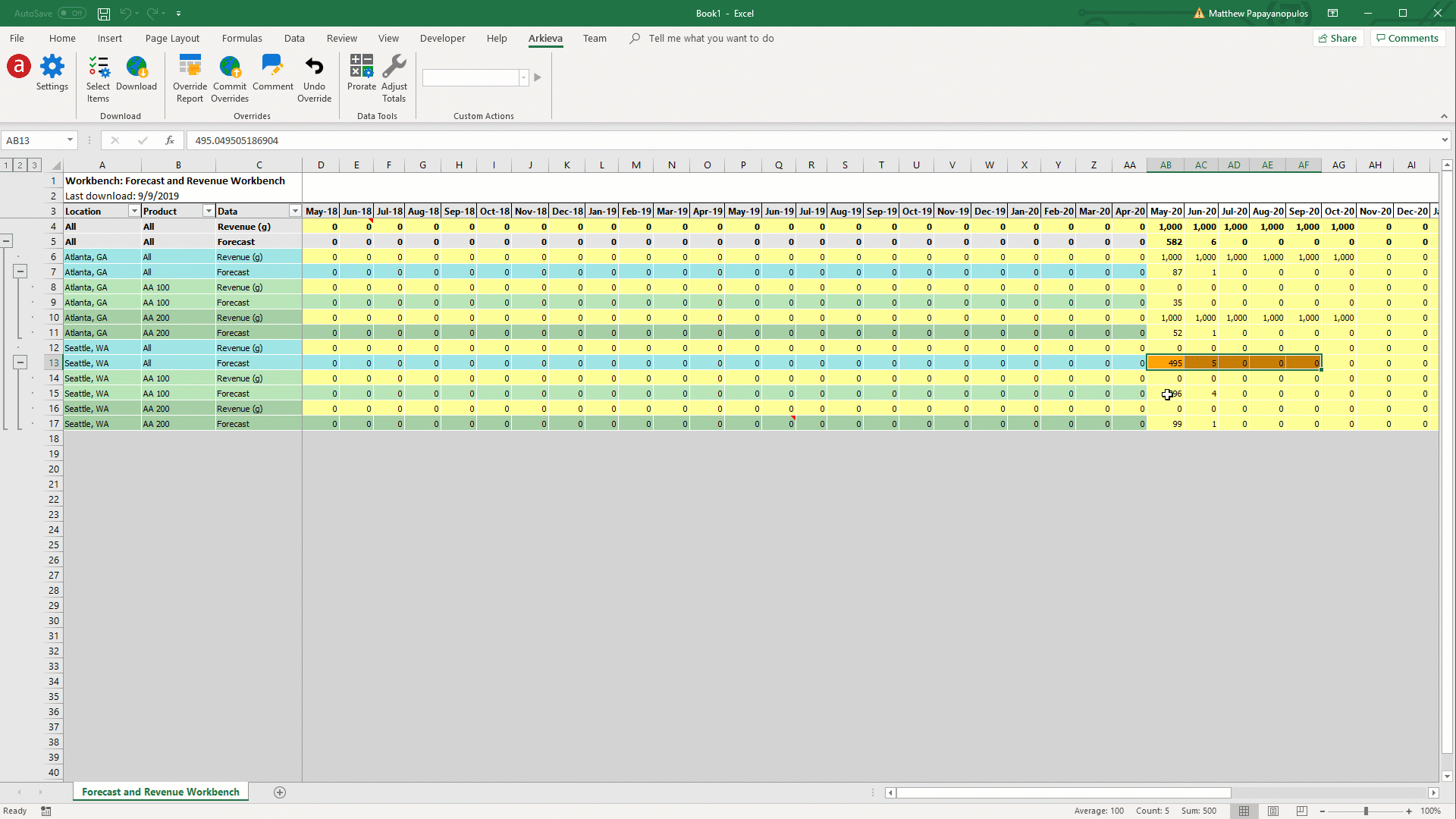Click the Insert Function fx icon
This screenshot has width=1456, height=819.
170,140
